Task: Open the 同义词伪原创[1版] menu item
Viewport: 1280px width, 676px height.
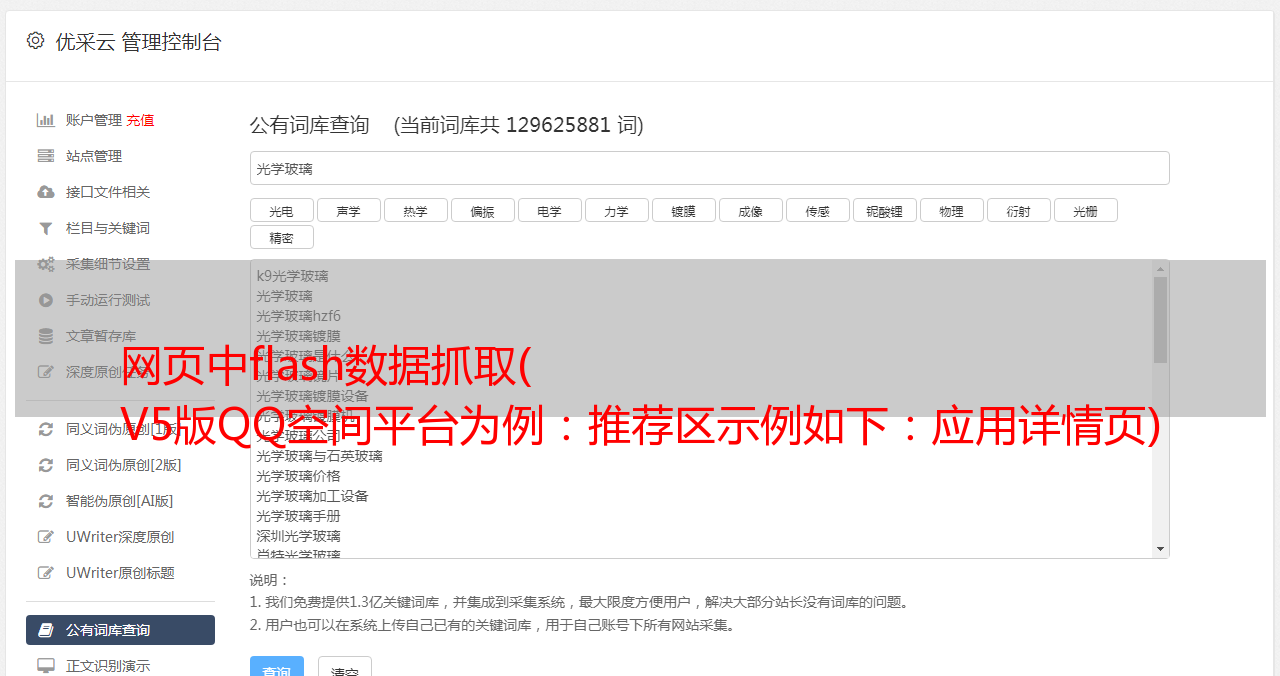Action: coord(120,429)
